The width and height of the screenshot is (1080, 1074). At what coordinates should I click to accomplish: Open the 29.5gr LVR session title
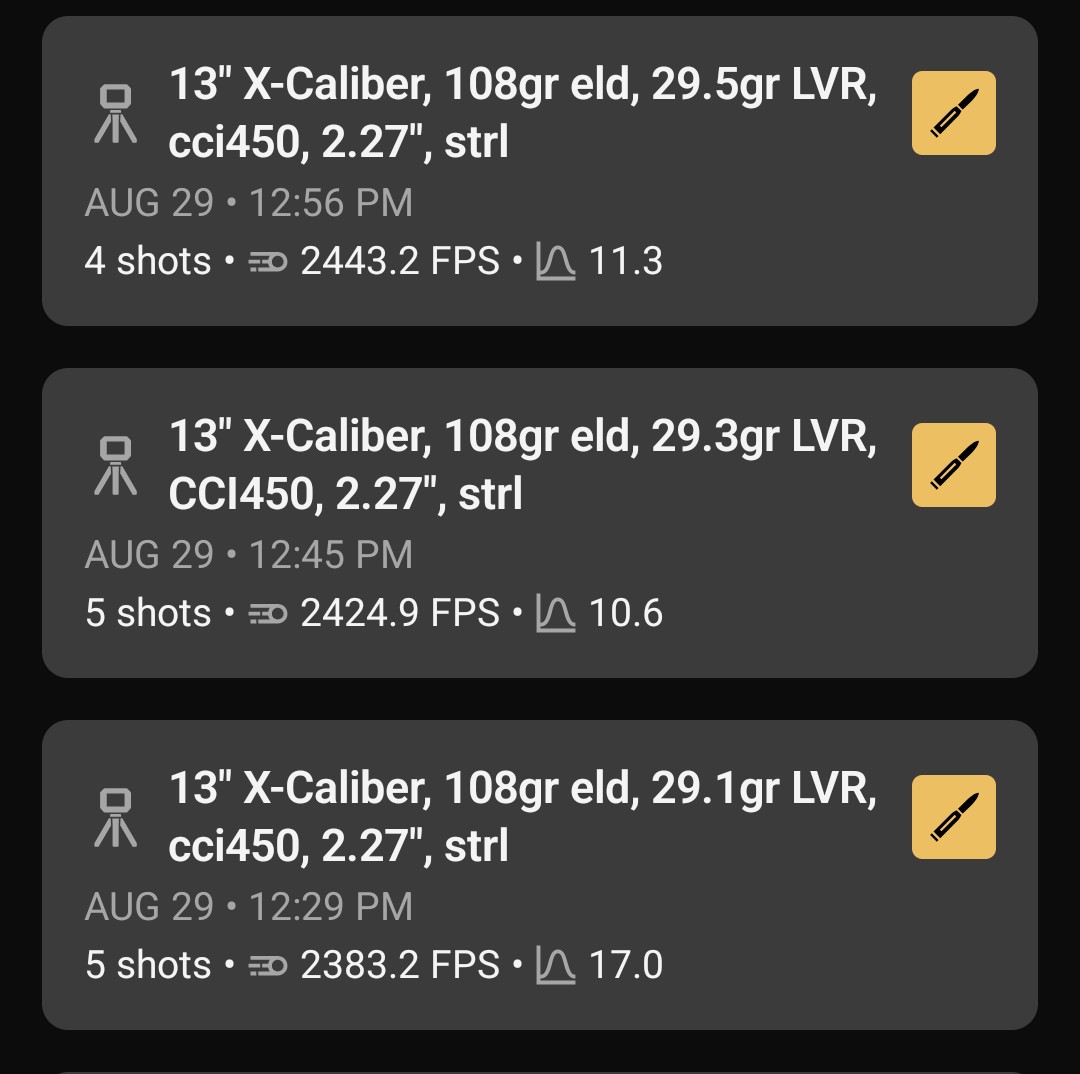(x=522, y=113)
